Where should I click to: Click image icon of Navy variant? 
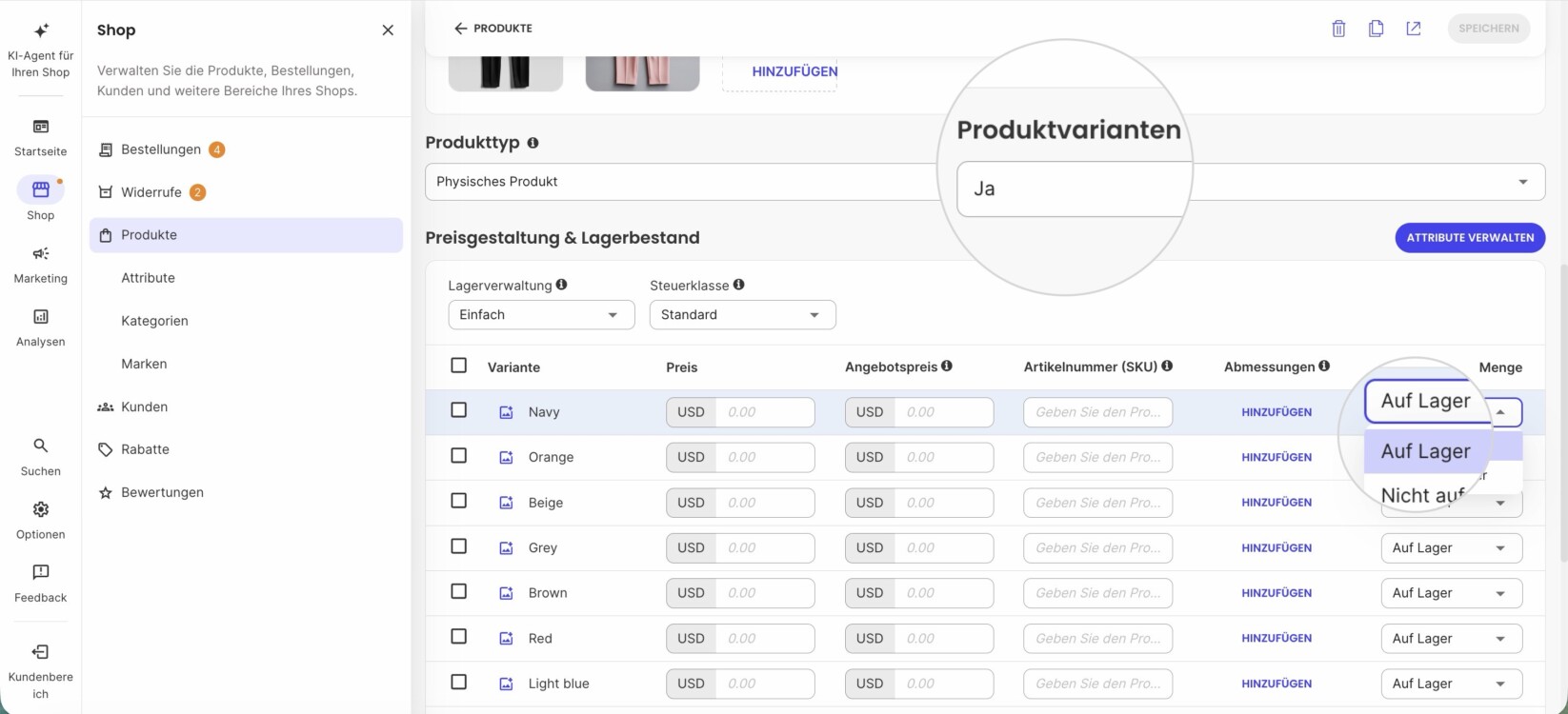(x=507, y=412)
